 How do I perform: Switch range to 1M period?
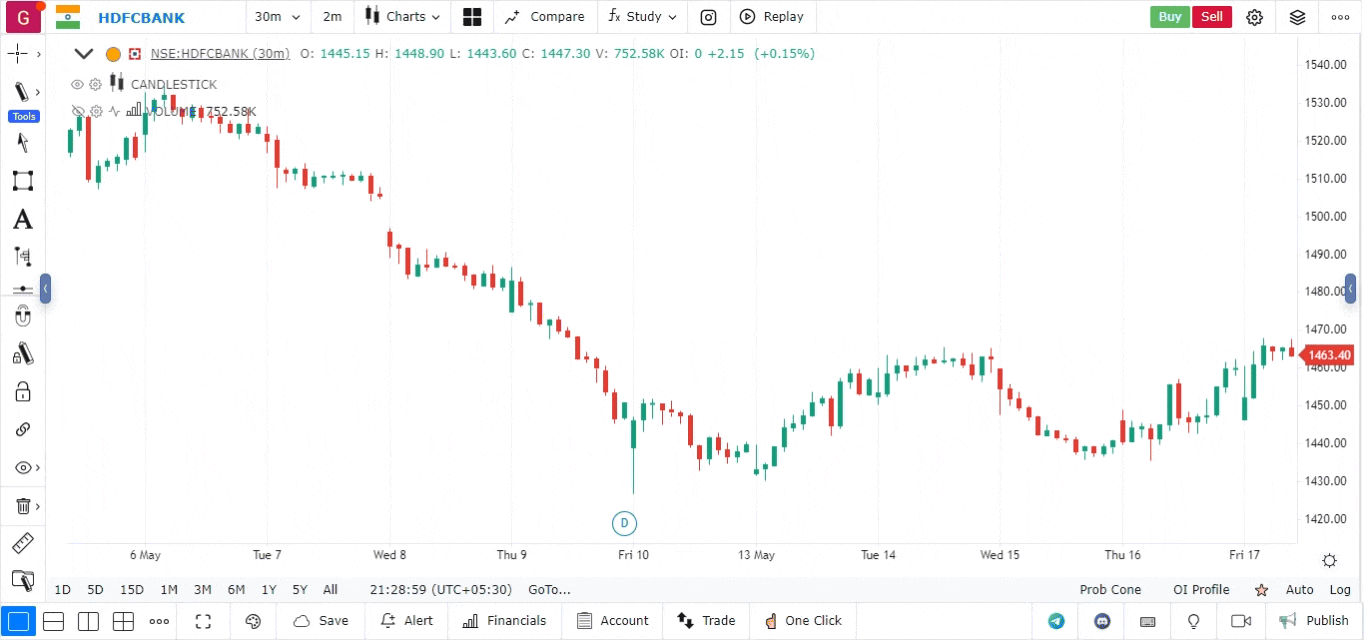169,590
